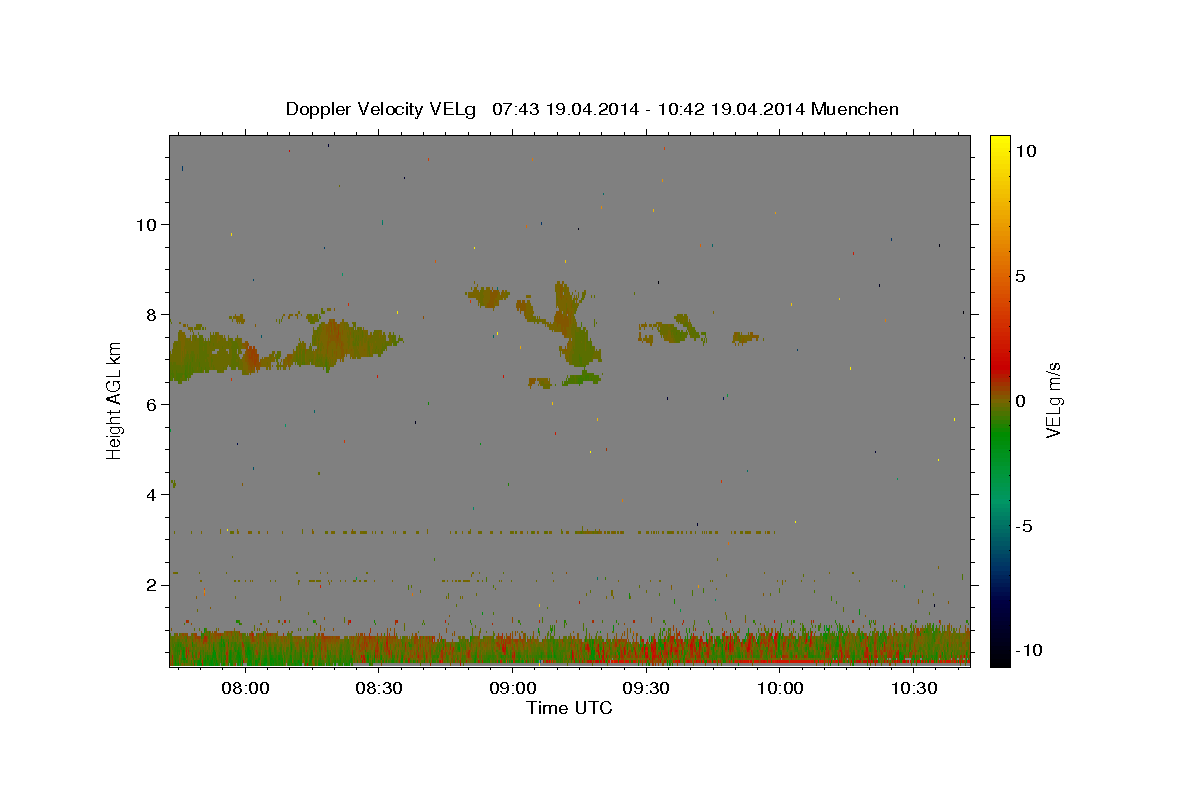Click the 09:30 time tick label
Image resolution: width=1200 pixels, height=800 pixels.
point(647,688)
